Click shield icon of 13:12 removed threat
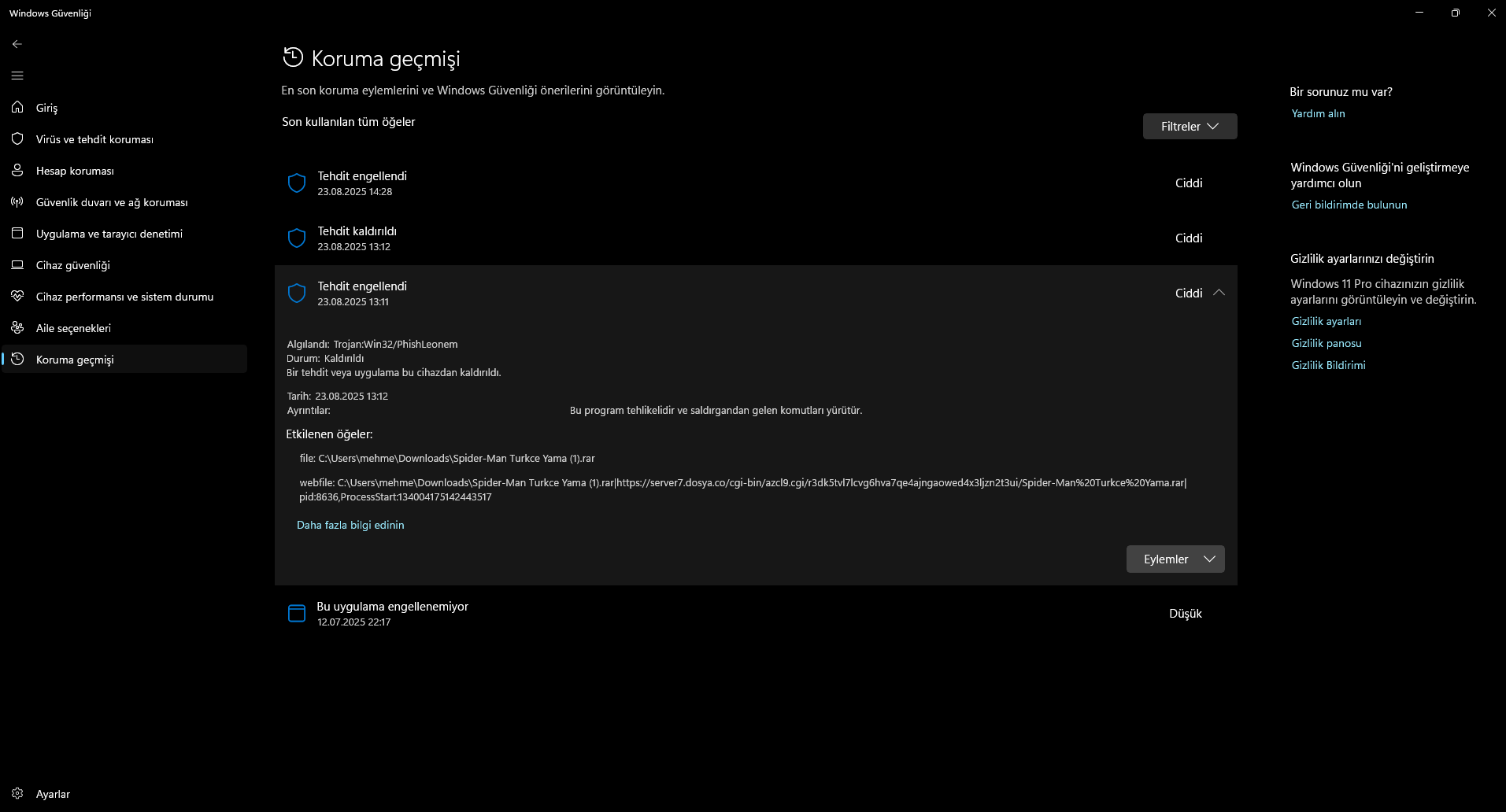This screenshot has height=812, width=1506. pyautogui.click(x=297, y=238)
